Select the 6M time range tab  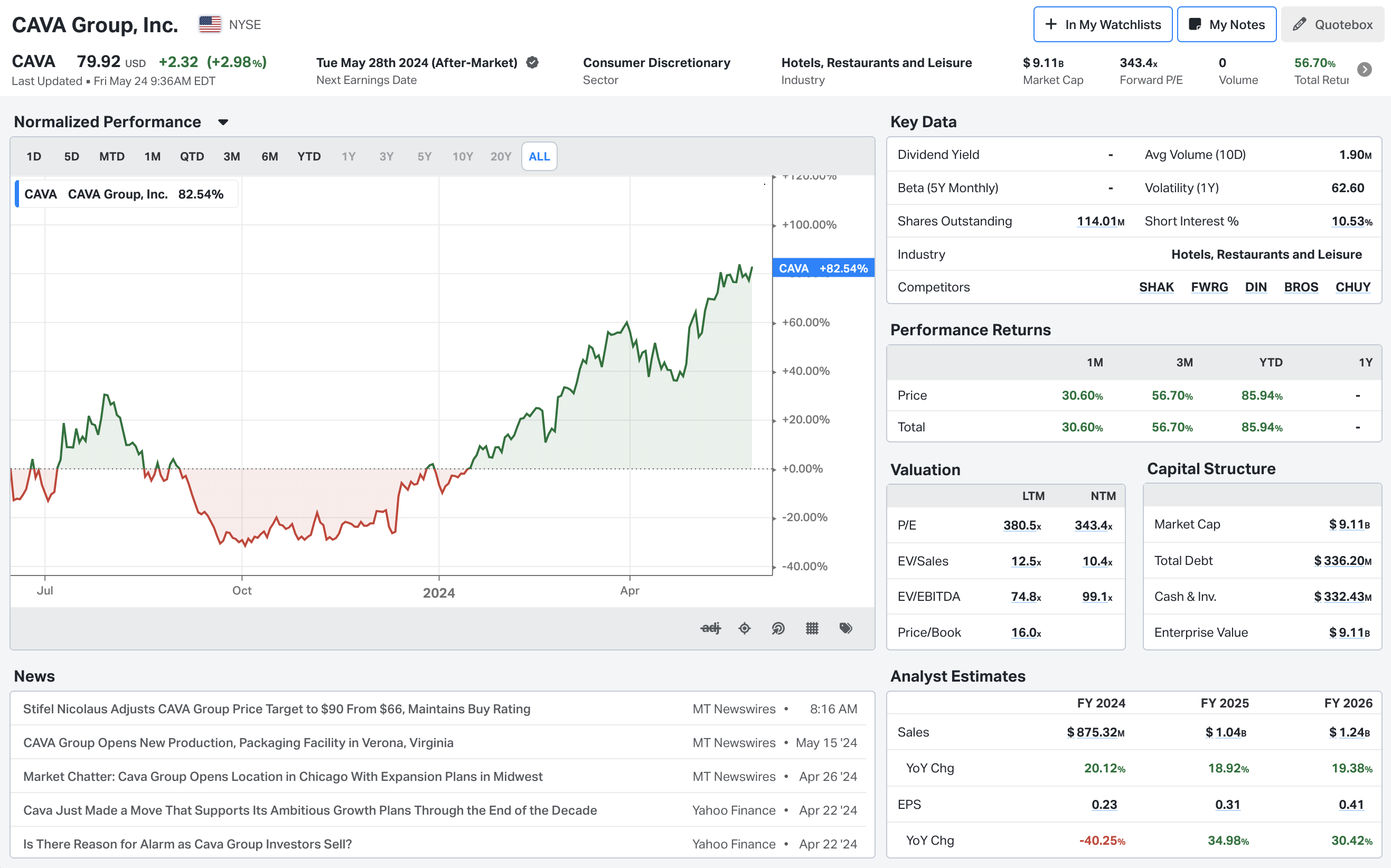pos(269,156)
